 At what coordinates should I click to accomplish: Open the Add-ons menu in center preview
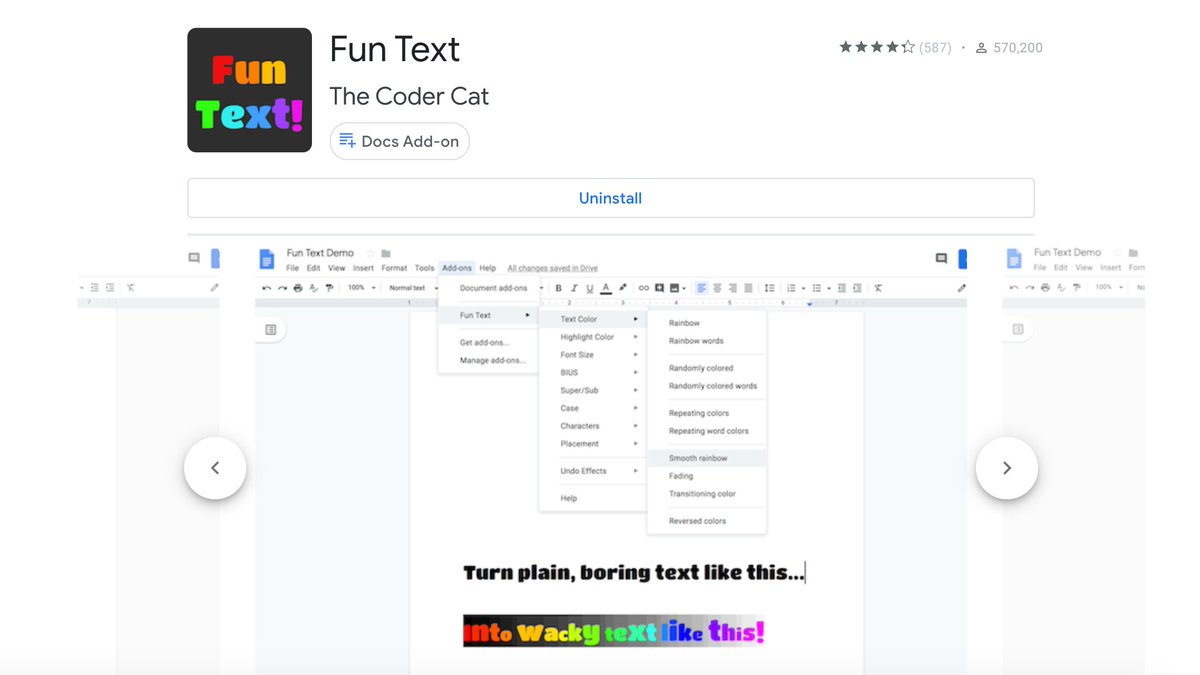pyautogui.click(x=457, y=268)
